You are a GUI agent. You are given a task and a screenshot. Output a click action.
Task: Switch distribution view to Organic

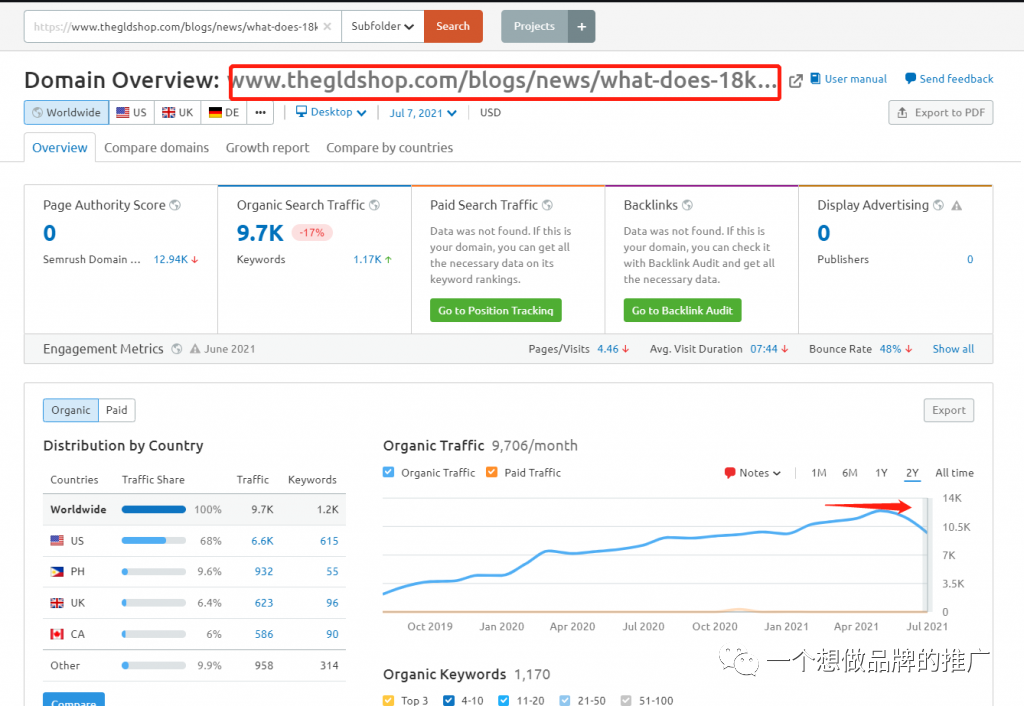click(x=71, y=410)
